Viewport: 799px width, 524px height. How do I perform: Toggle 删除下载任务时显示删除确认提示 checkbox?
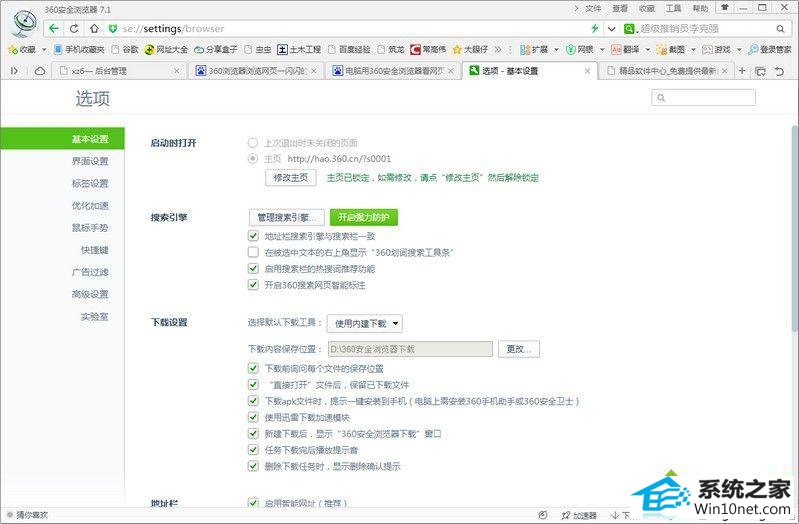click(x=253, y=465)
